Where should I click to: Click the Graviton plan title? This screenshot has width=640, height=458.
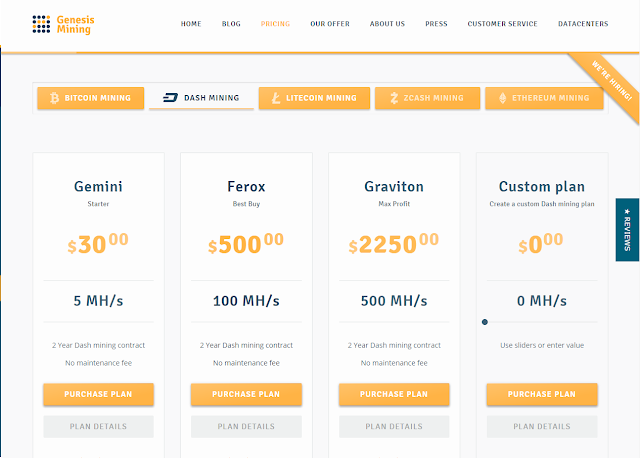coord(394,187)
